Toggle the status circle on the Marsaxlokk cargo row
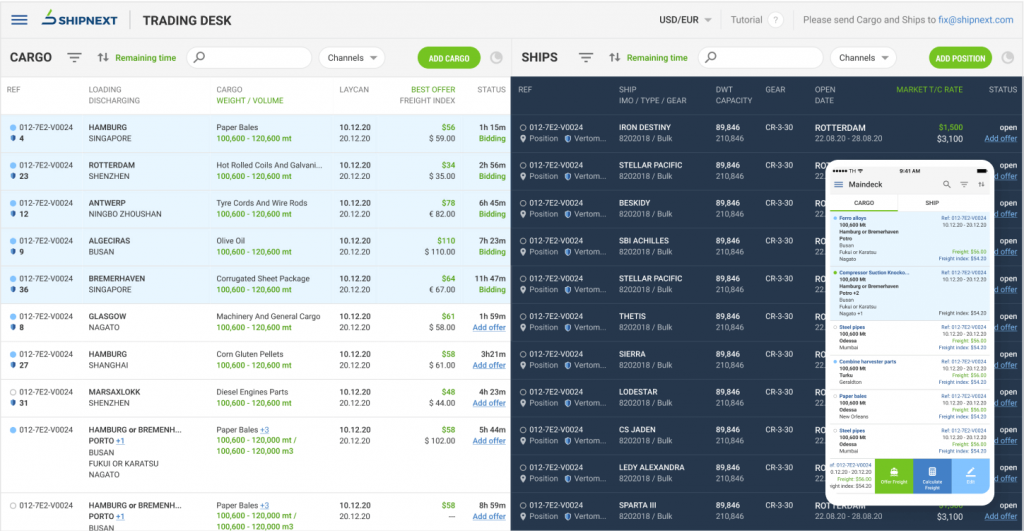 [x=13, y=392]
